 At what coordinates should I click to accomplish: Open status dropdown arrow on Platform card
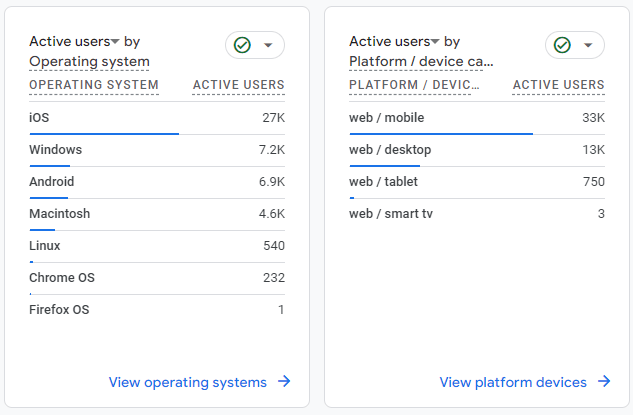588,45
